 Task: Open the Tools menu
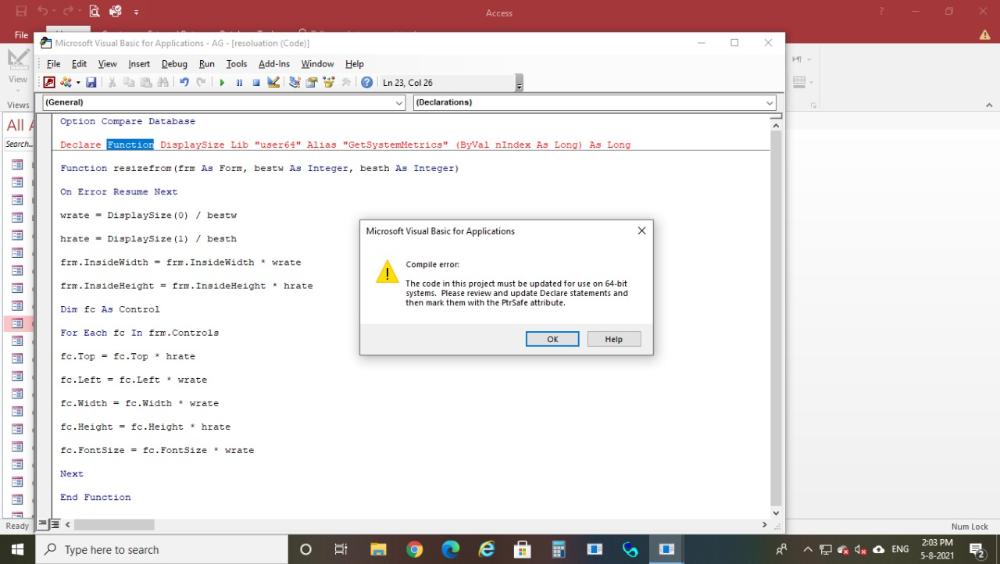click(236, 64)
